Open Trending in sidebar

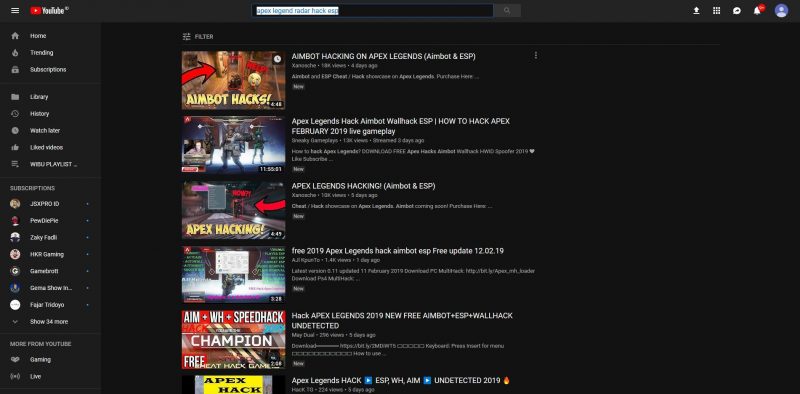(x=51, y=53)
